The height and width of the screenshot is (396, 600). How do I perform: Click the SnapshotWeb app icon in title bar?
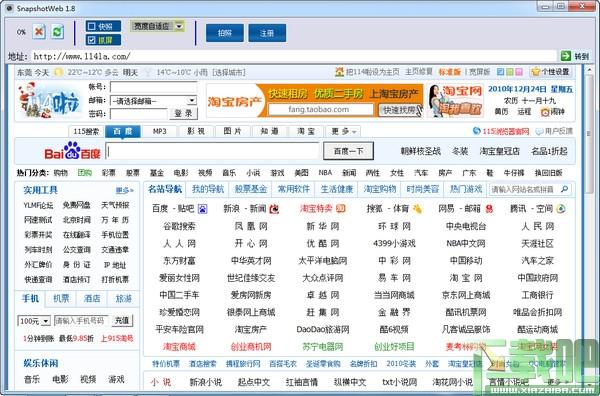[x=9, y=8]
